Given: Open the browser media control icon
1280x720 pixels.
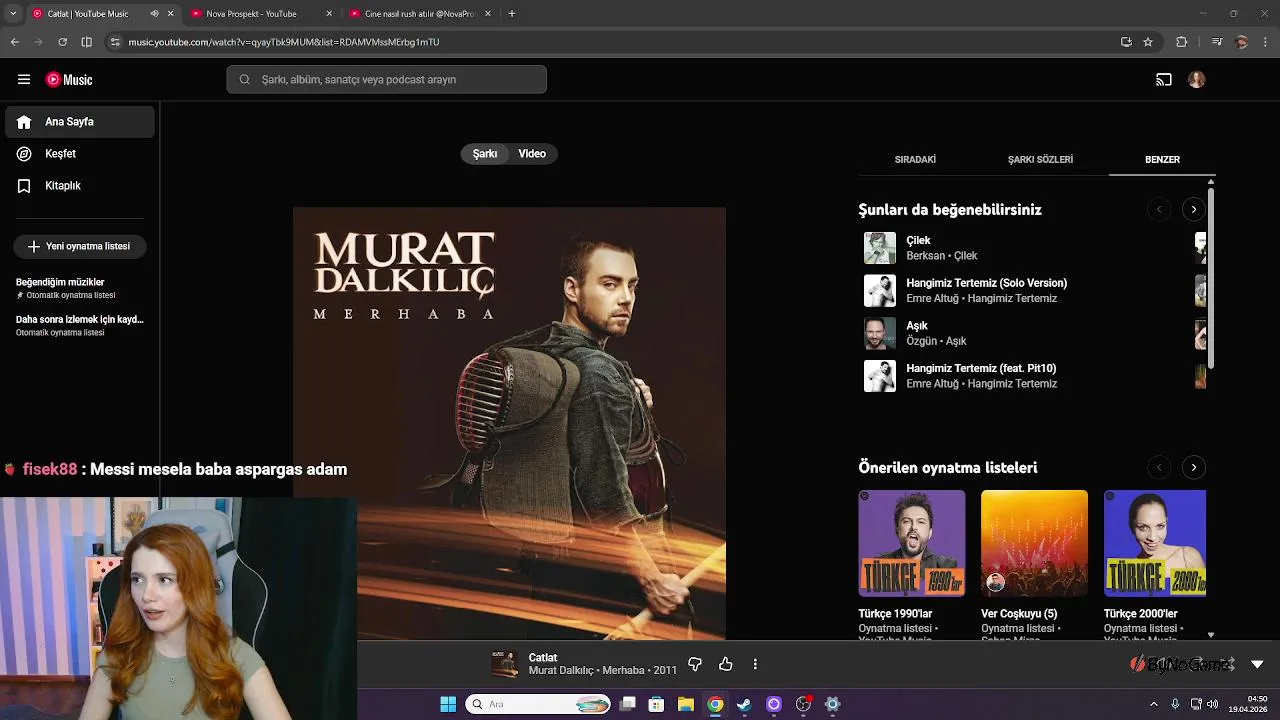Looking at the screenshot, I should 1217,42.
